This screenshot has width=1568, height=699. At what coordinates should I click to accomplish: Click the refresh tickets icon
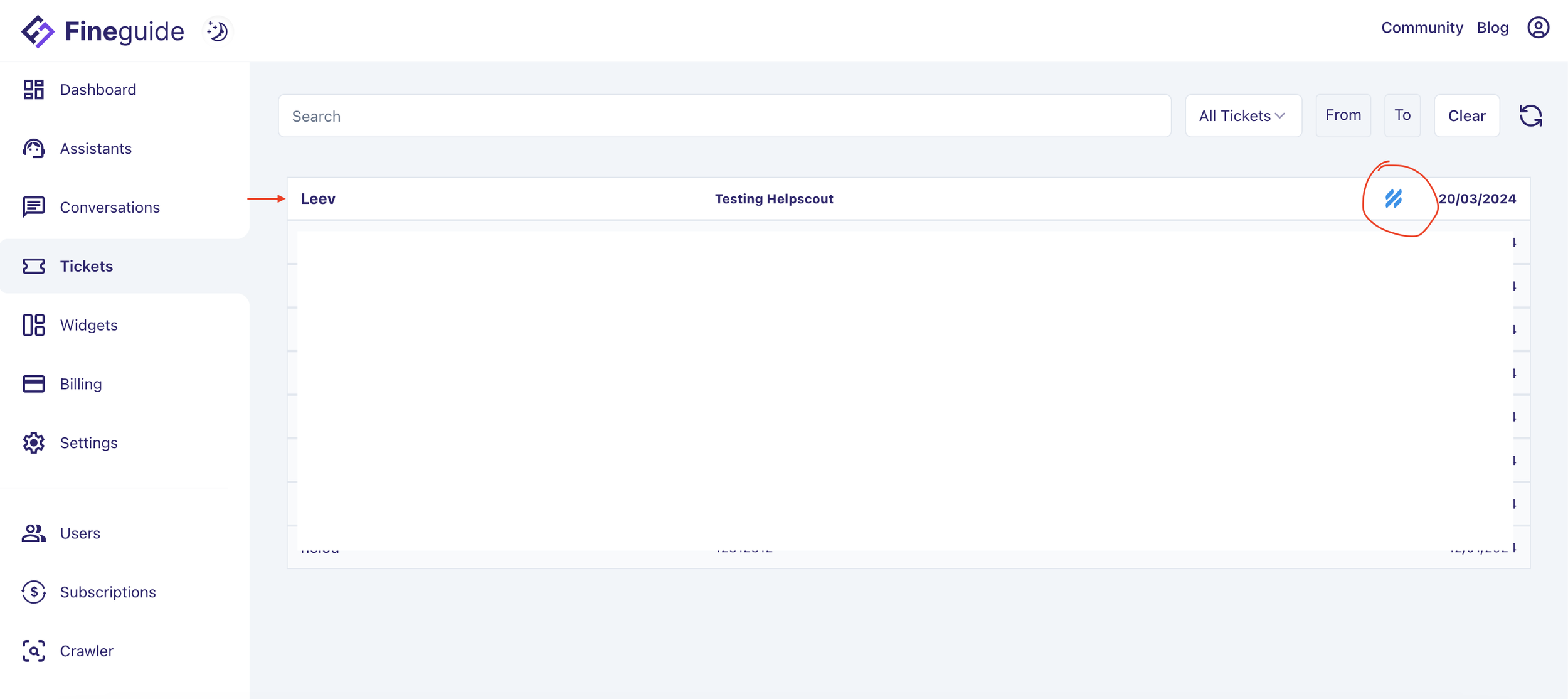tap(1530, 116)
